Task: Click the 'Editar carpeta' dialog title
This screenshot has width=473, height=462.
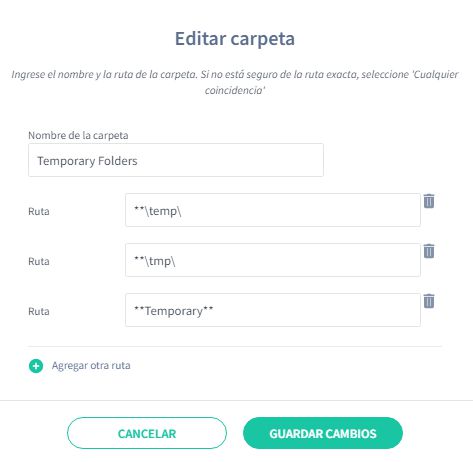Action: click(x=235, y=39)
